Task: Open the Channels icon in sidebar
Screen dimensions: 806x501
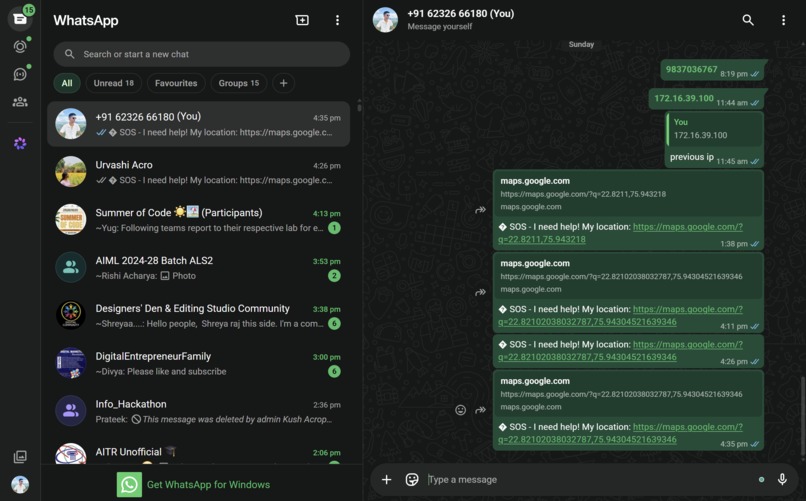Action: pos(20,75)
